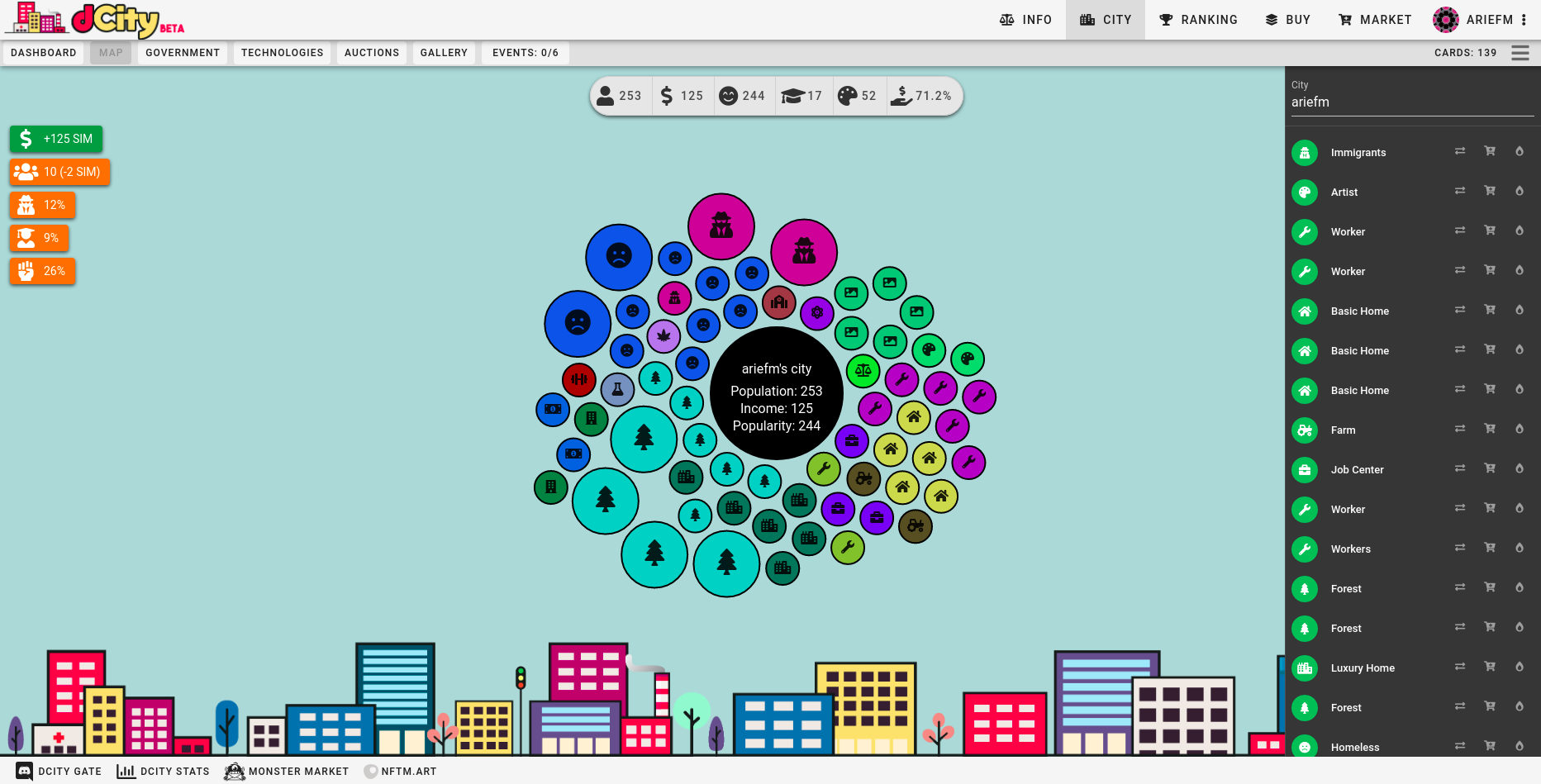This screenshot has height=784, width=1541.
Task: Open the GOVERNMENT tab
Action: click(x=183, y=53)
